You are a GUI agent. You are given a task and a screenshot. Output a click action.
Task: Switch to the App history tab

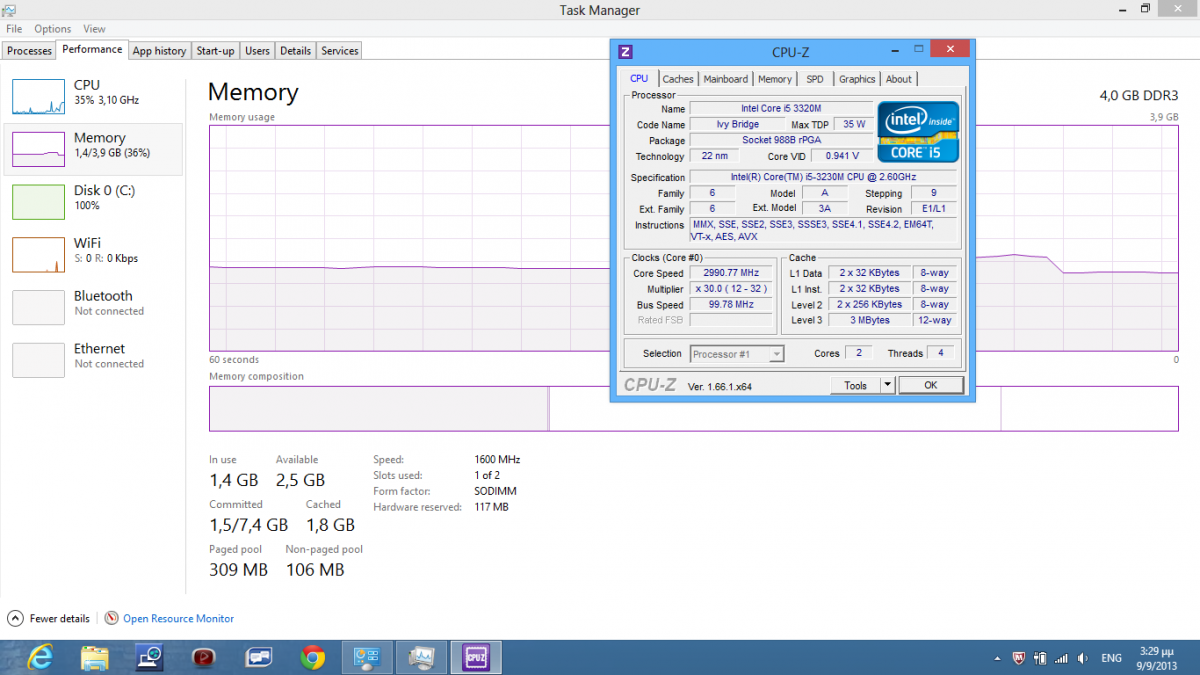point(159,51)
